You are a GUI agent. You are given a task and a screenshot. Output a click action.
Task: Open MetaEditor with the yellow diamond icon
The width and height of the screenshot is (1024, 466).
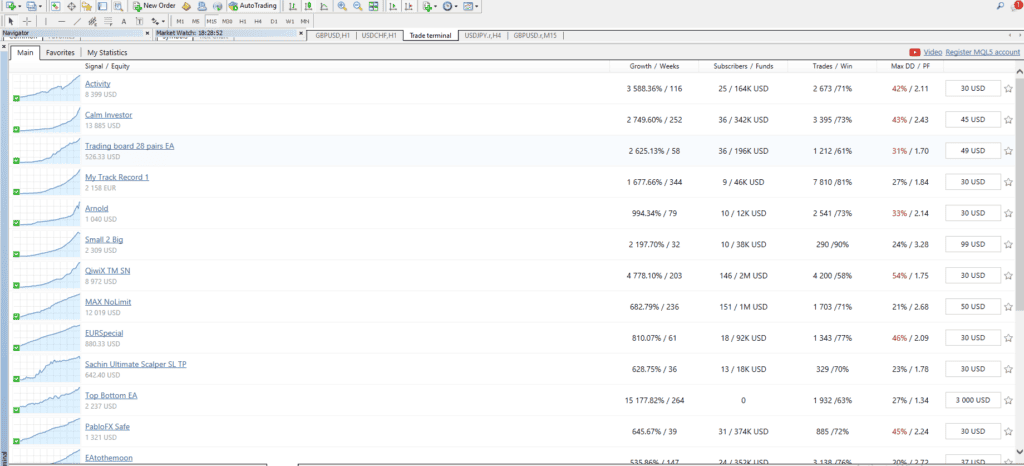pos(186,6)
